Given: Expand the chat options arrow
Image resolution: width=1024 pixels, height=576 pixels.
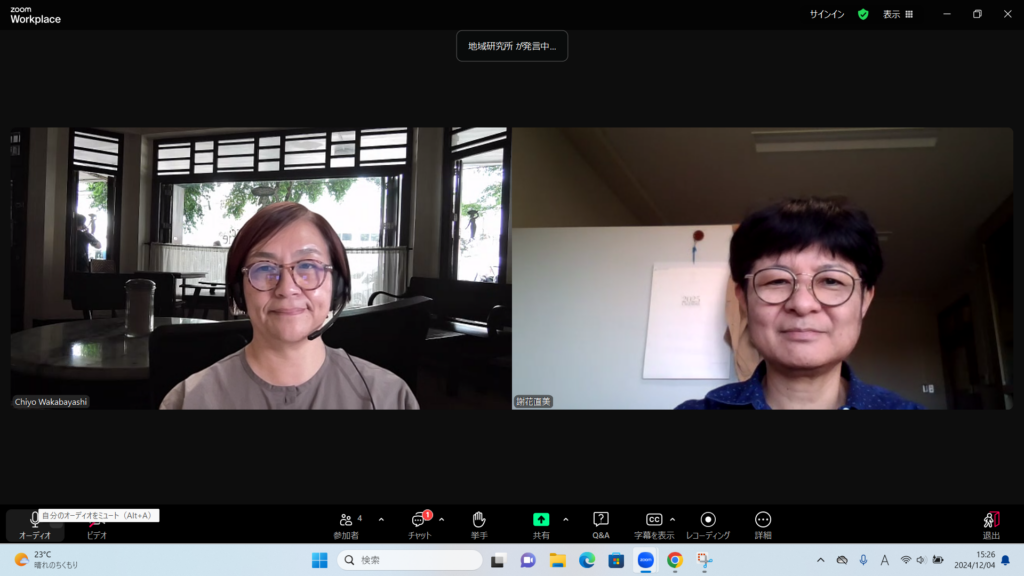Looking at the screenshot, I should point(442,520).
